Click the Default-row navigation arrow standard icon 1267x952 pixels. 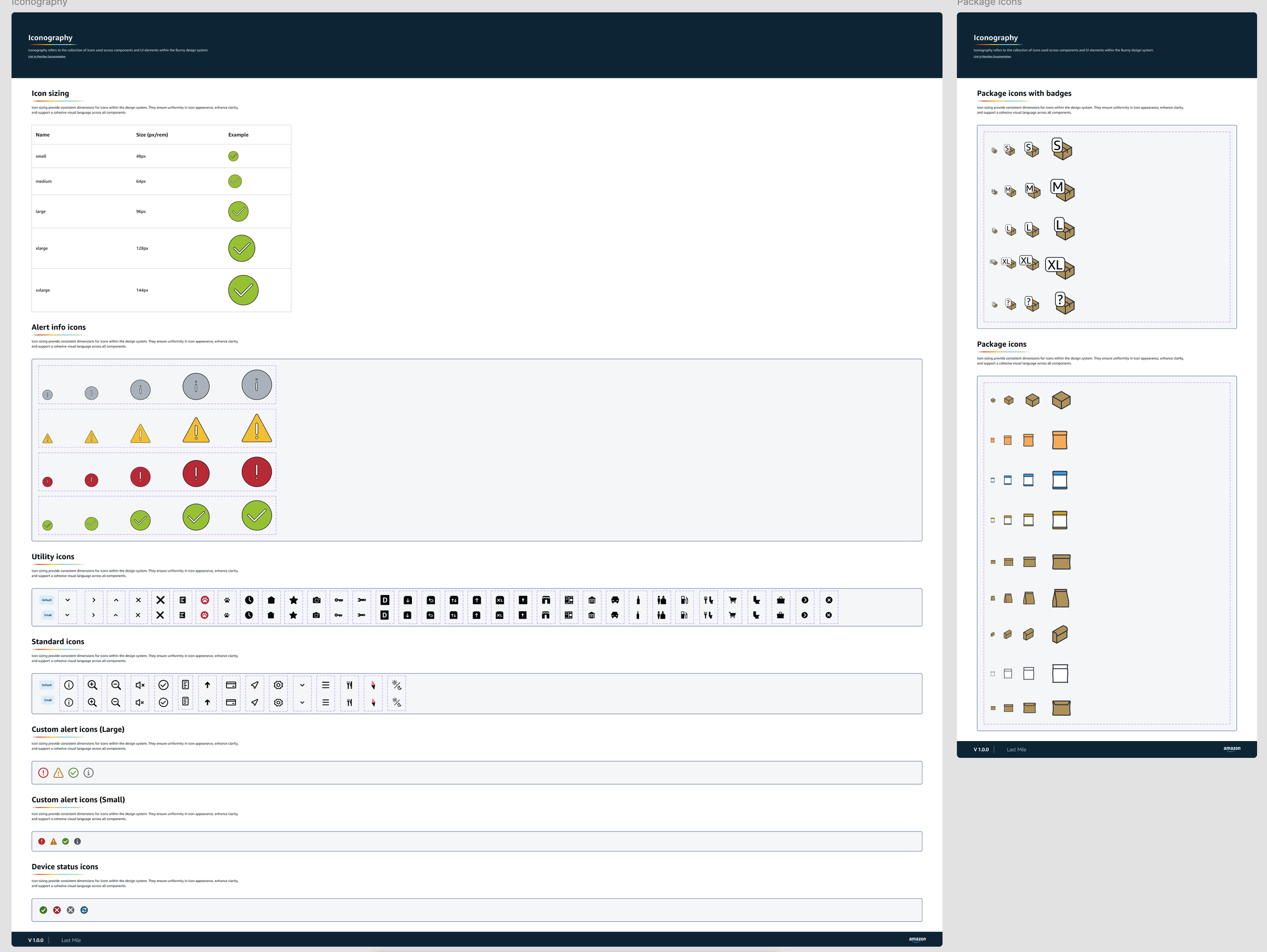click(255, 685)
